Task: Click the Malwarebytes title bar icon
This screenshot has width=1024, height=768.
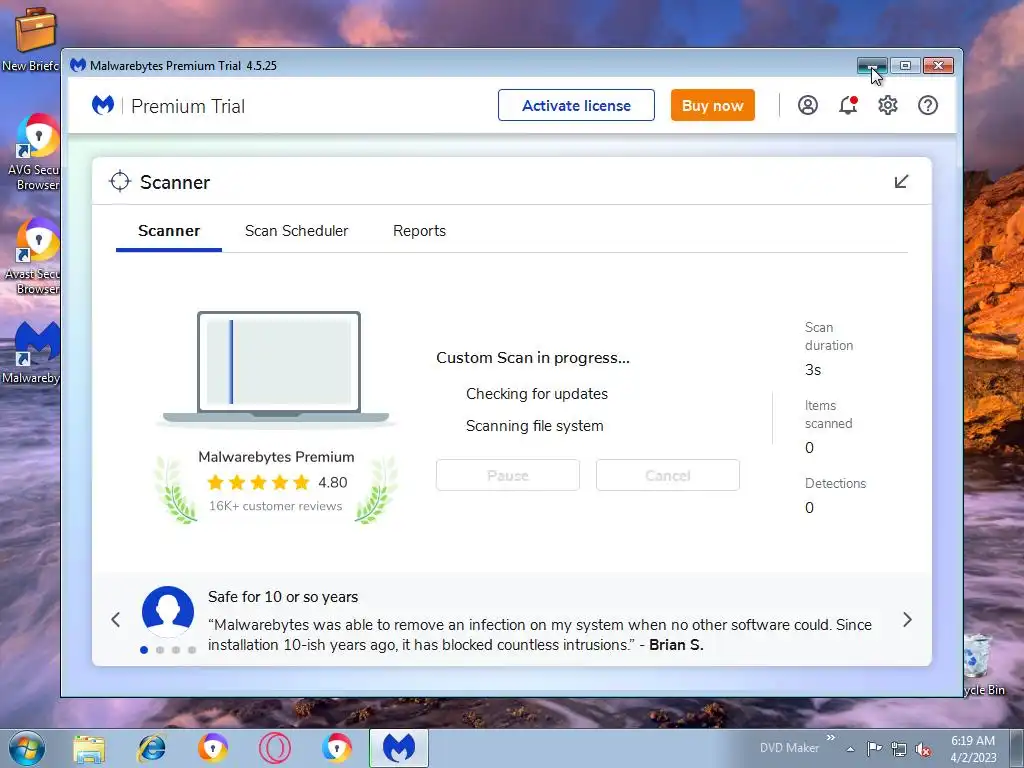Action: coord(78,65)
